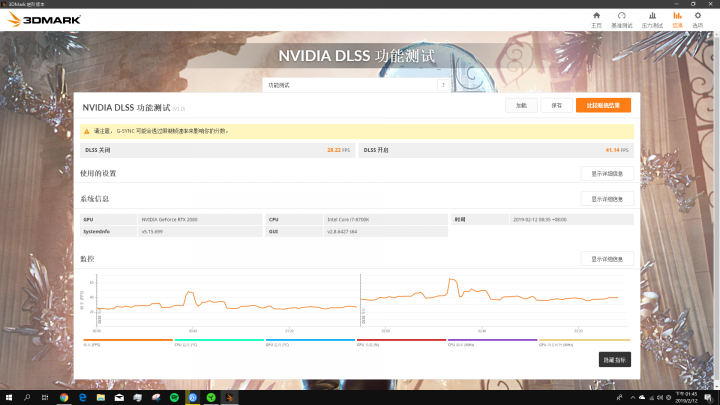Open the orange Results tab
720x405 pixels.
coord(677,20)
